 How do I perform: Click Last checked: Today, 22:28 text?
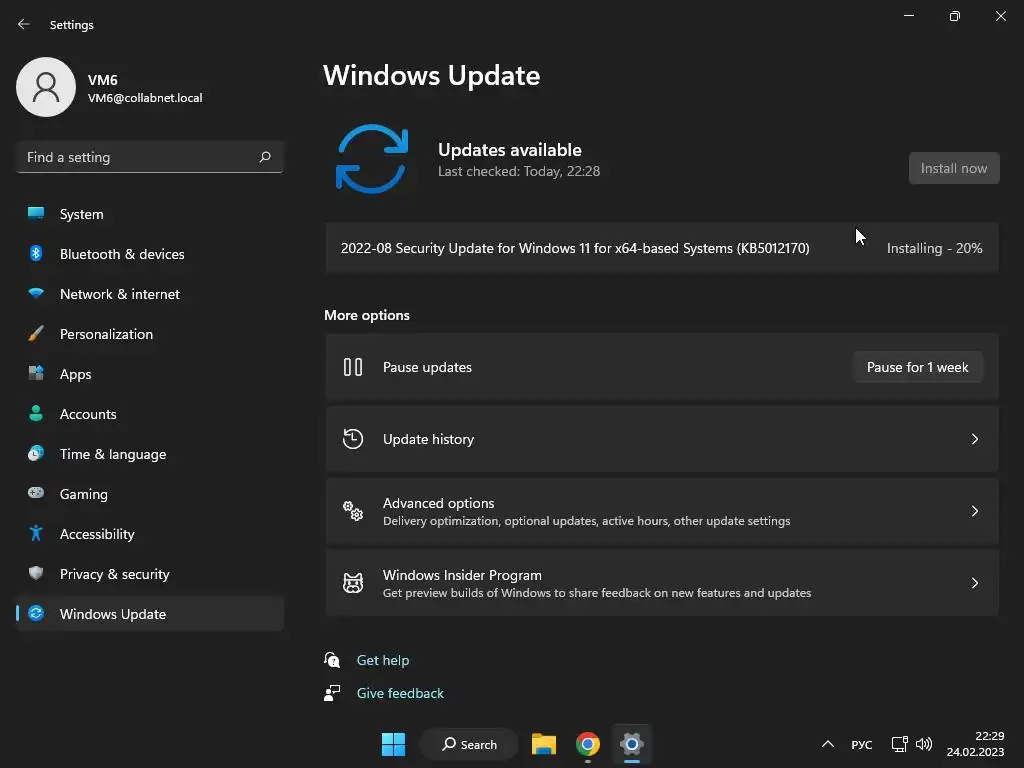[x=519, y=171]
